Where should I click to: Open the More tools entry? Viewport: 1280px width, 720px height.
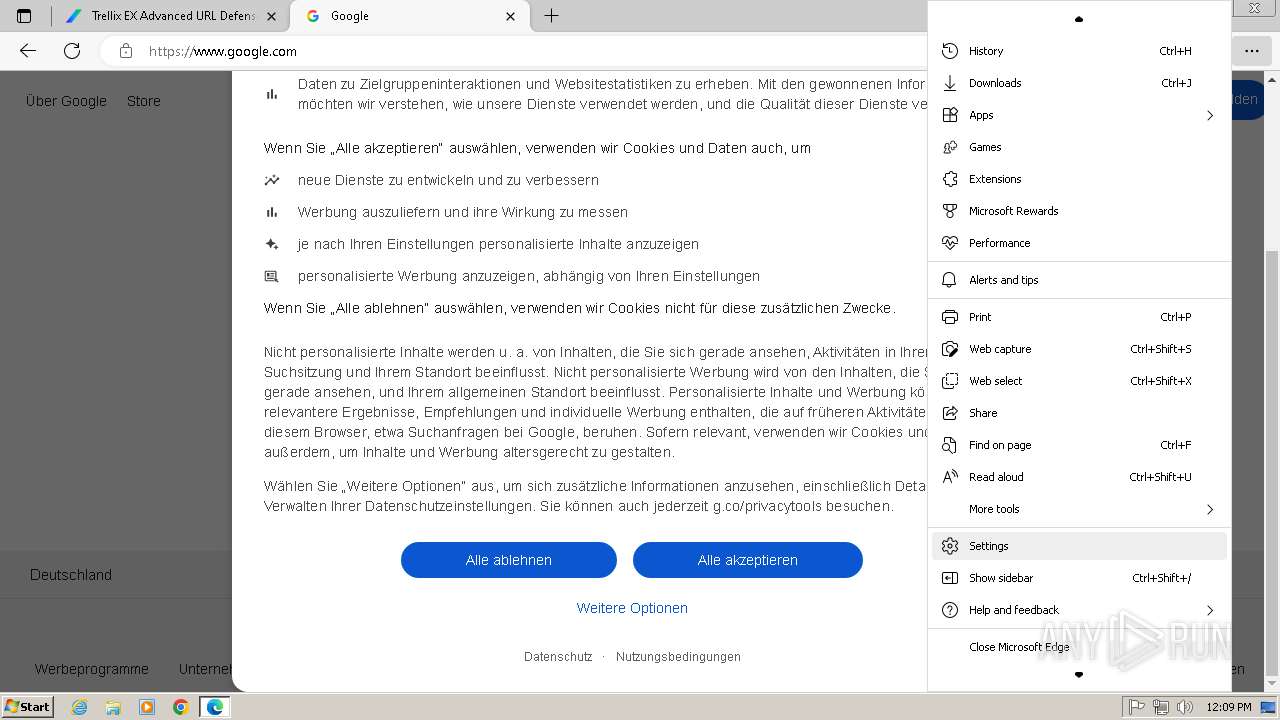click(x=1079, y=509)
